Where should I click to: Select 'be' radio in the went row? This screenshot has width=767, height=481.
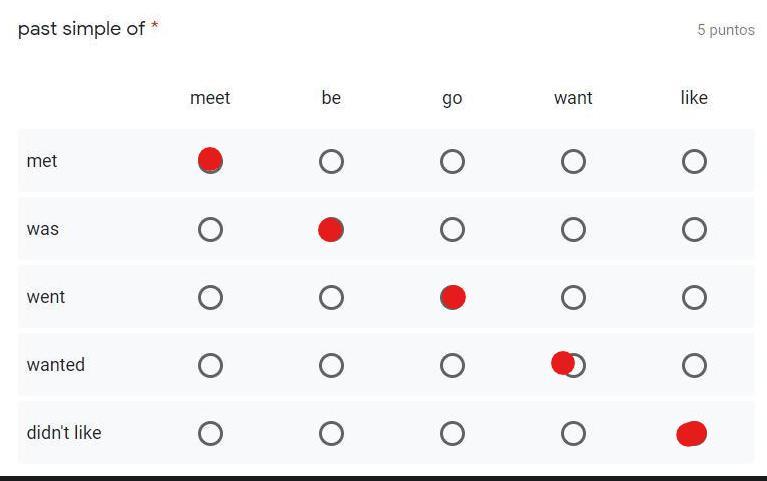point(331,298)
